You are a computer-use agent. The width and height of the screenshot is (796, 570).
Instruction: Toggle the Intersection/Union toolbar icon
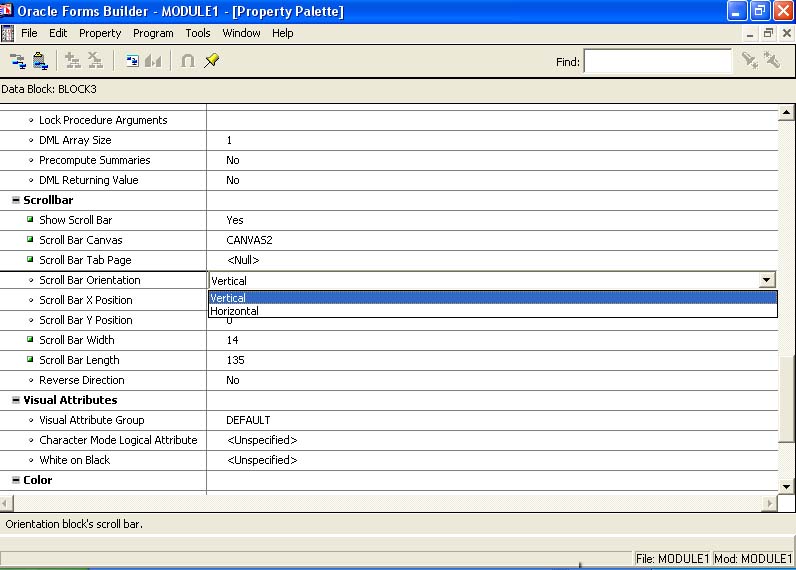click(187, 61)
